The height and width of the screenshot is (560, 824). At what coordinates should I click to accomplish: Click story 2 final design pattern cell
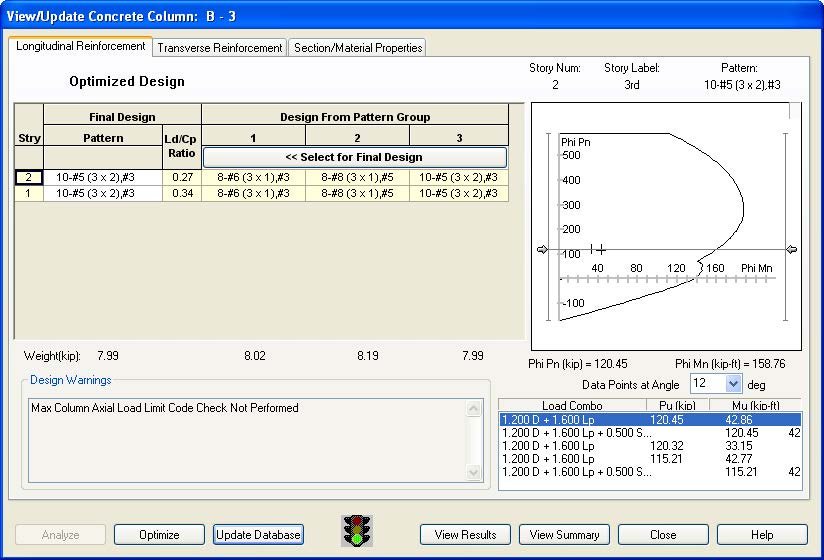(103, 178)
